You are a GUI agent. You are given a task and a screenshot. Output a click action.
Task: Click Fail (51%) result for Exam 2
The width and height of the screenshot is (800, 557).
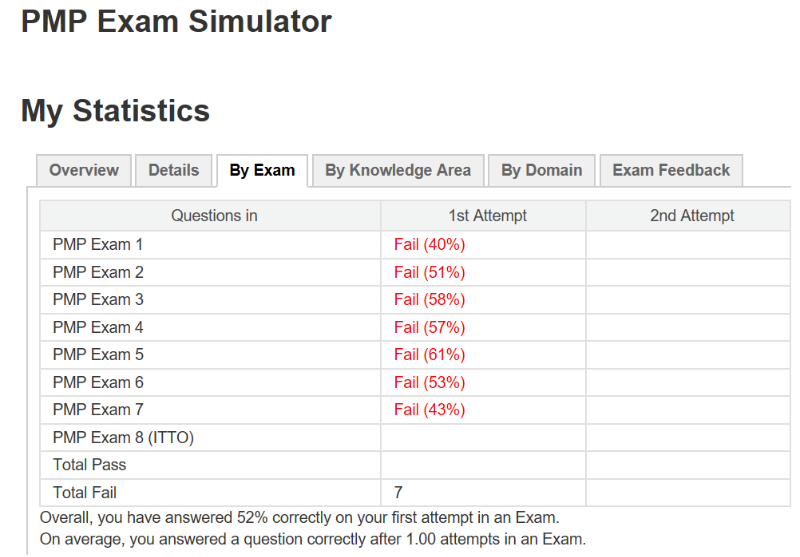tap(429, 272)
